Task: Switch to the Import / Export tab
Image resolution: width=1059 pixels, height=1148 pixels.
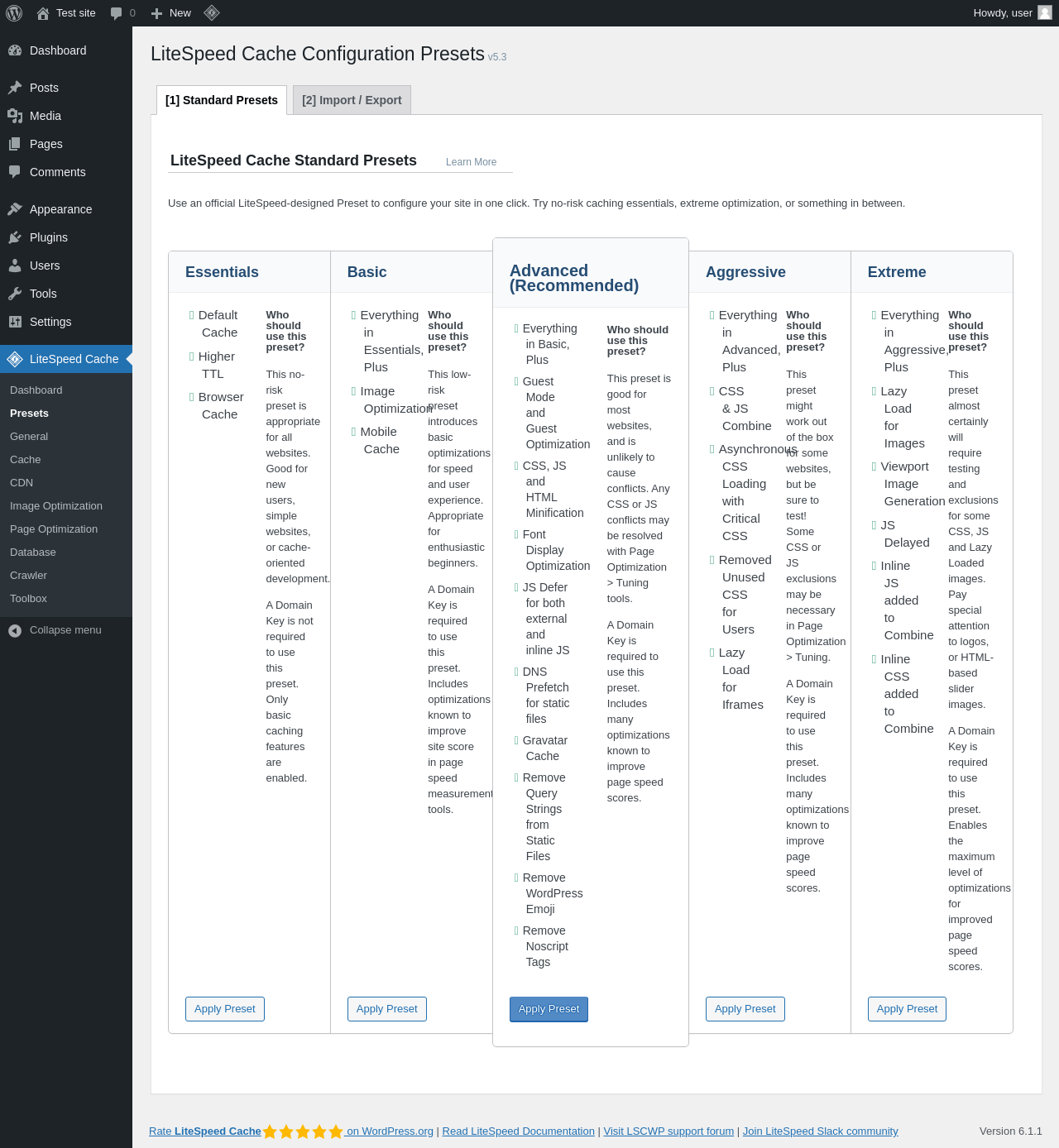Action: coord(352,100)
